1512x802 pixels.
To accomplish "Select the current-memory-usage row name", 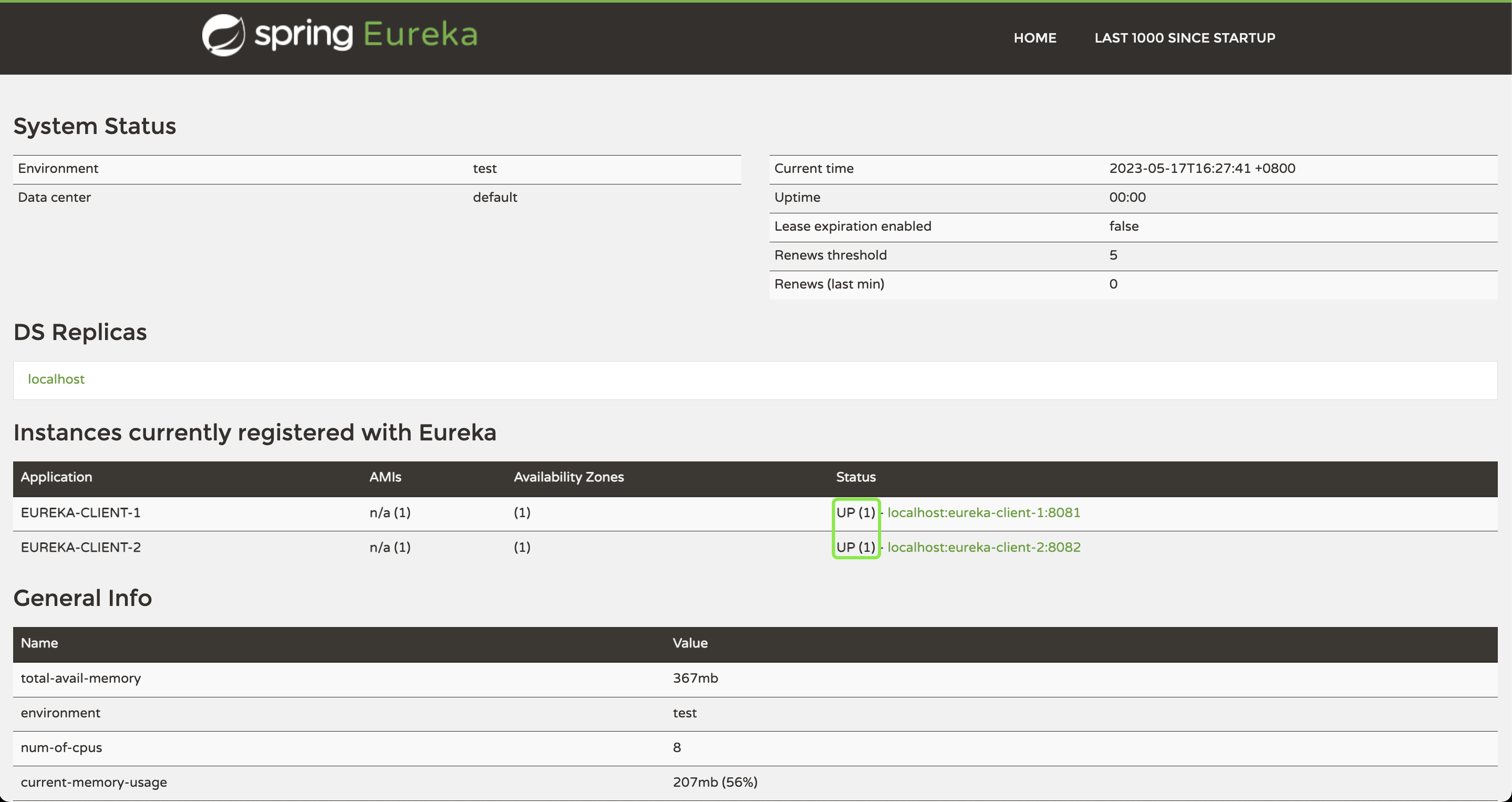I will [94, 782].
